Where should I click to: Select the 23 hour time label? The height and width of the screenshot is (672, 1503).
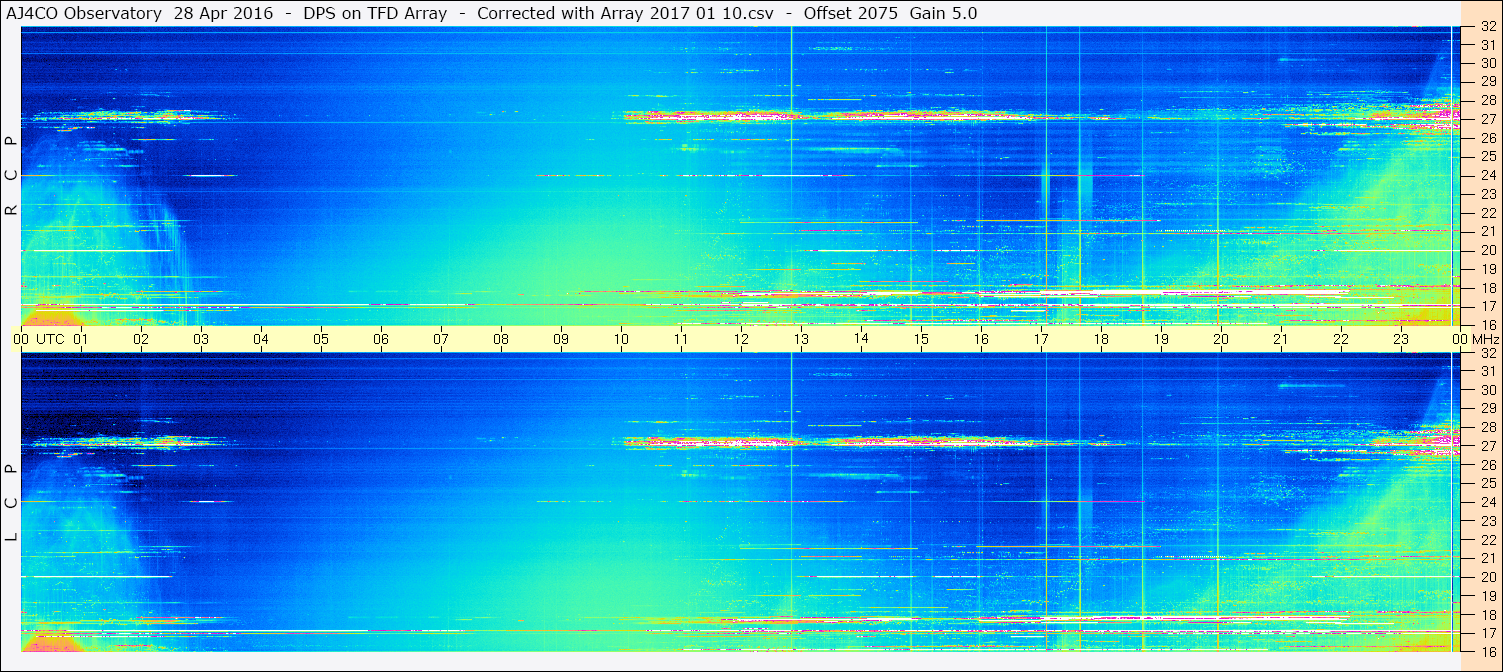click(x=1400, y=339)
